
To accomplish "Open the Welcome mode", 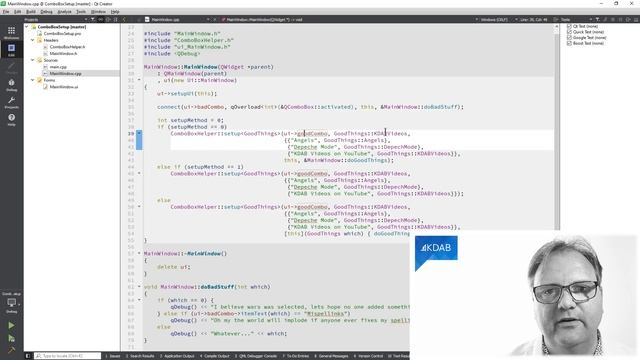I will coord(11,33).
